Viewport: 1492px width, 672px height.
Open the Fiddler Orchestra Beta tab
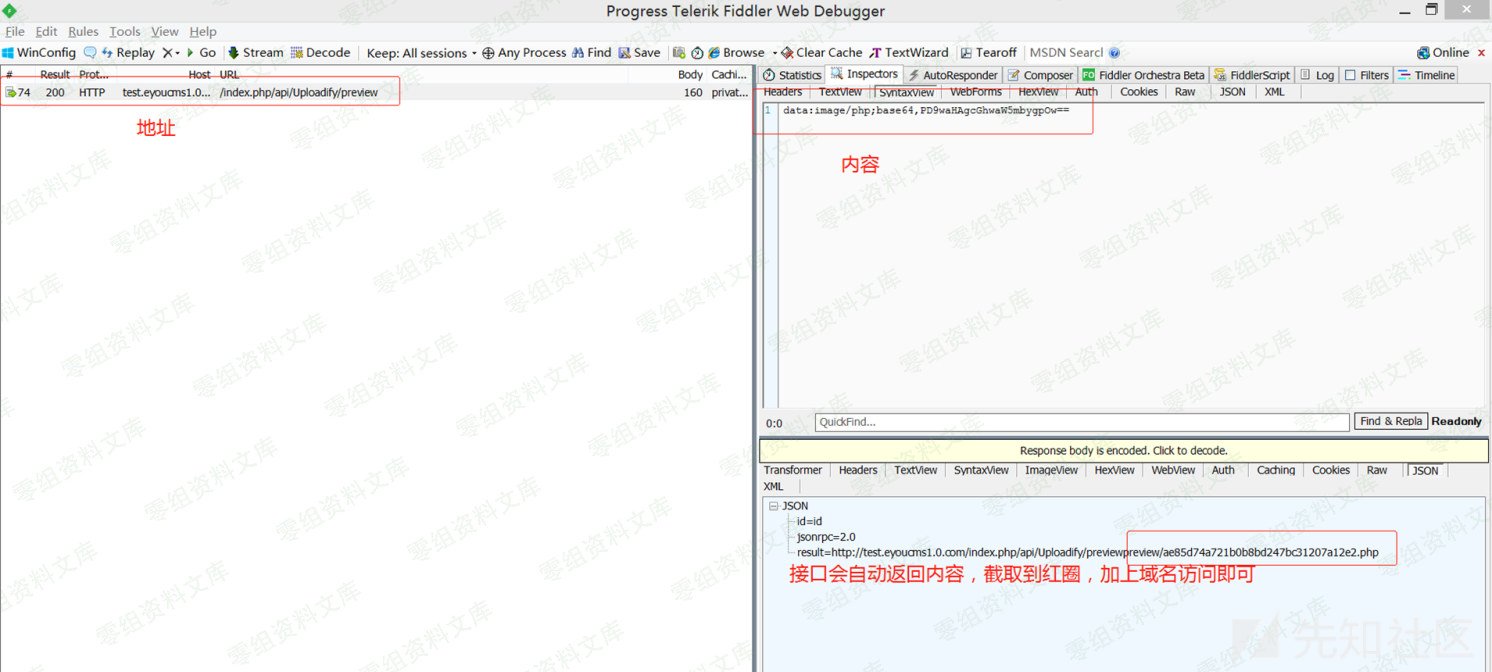(1143, 75)
